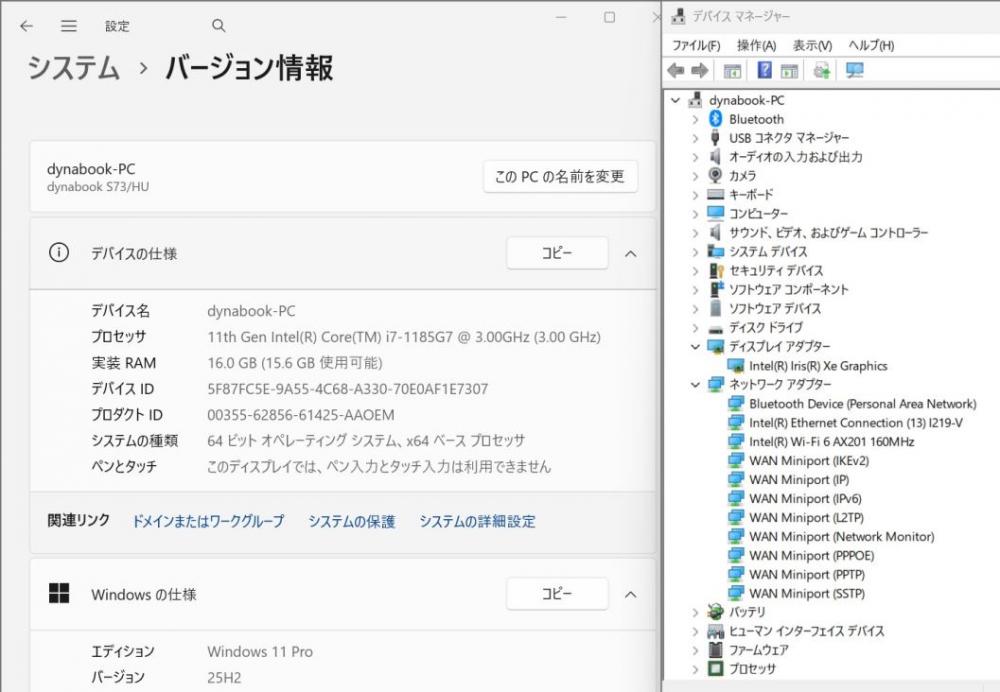
Task: Click the バッテリ battery icon
Action: 716,612
